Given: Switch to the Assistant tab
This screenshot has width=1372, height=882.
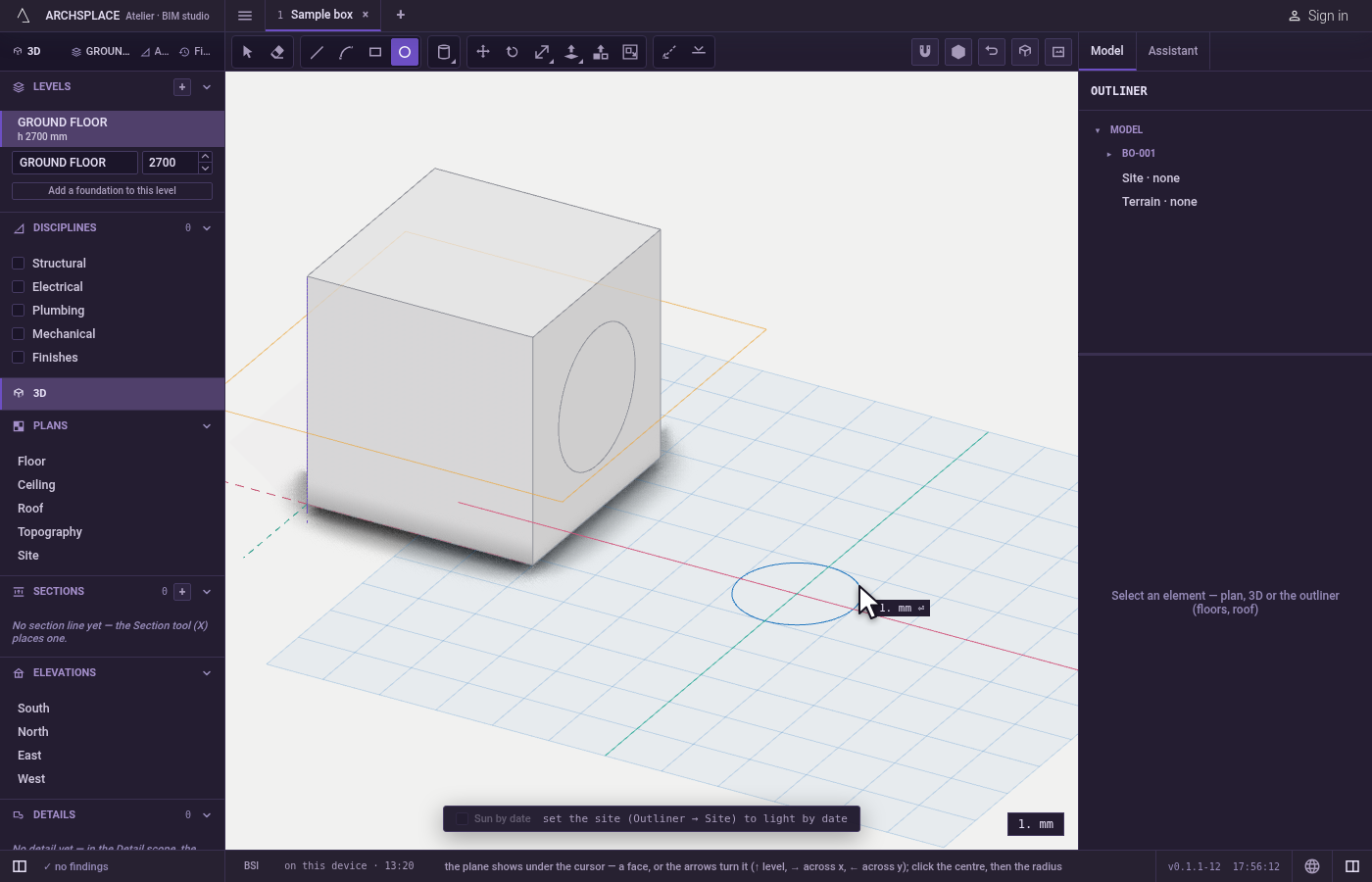Looking at the screenshot, I should coord(1173,51).
